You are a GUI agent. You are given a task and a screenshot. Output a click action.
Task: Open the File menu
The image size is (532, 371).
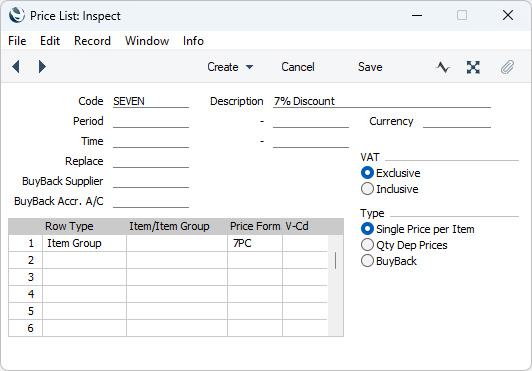[x=17, y=41]
